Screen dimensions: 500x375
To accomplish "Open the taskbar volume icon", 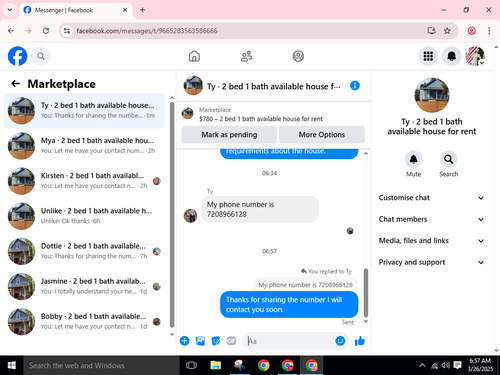I will (x=446, y=365).
